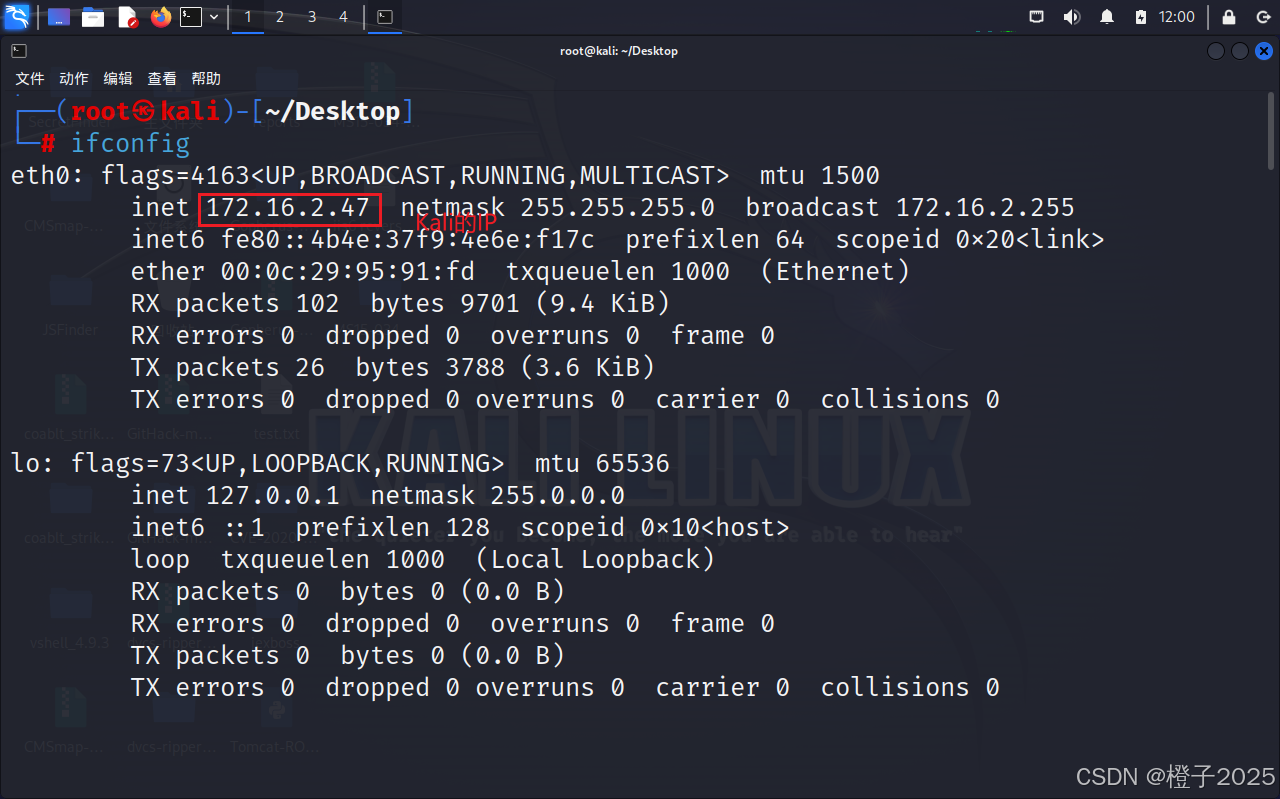The image size is (1280, 799).
Task: Click the RX packets 102 line
Action: [400, 304]
